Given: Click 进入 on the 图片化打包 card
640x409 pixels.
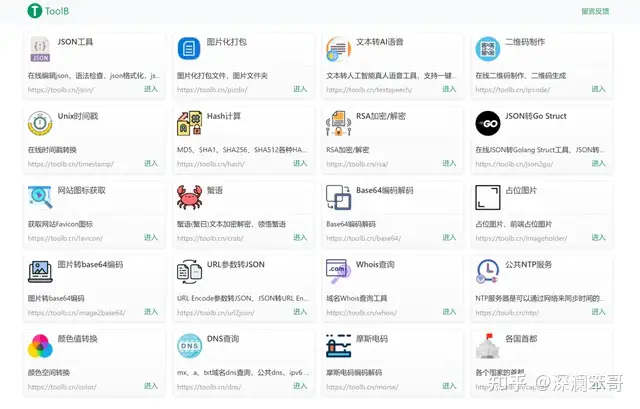Looking at the screenshot, I should pyautogui.click(x=300, y=89).
